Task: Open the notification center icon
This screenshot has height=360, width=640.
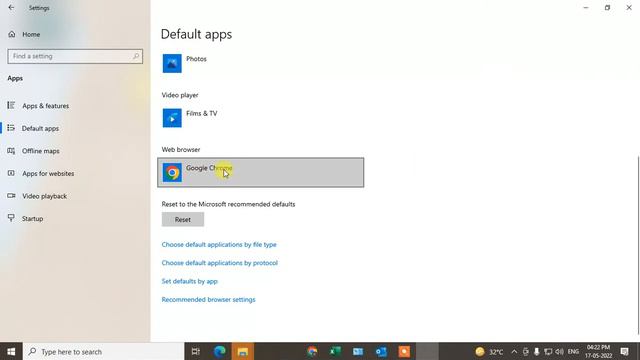Action: click(x=624, y=351)
